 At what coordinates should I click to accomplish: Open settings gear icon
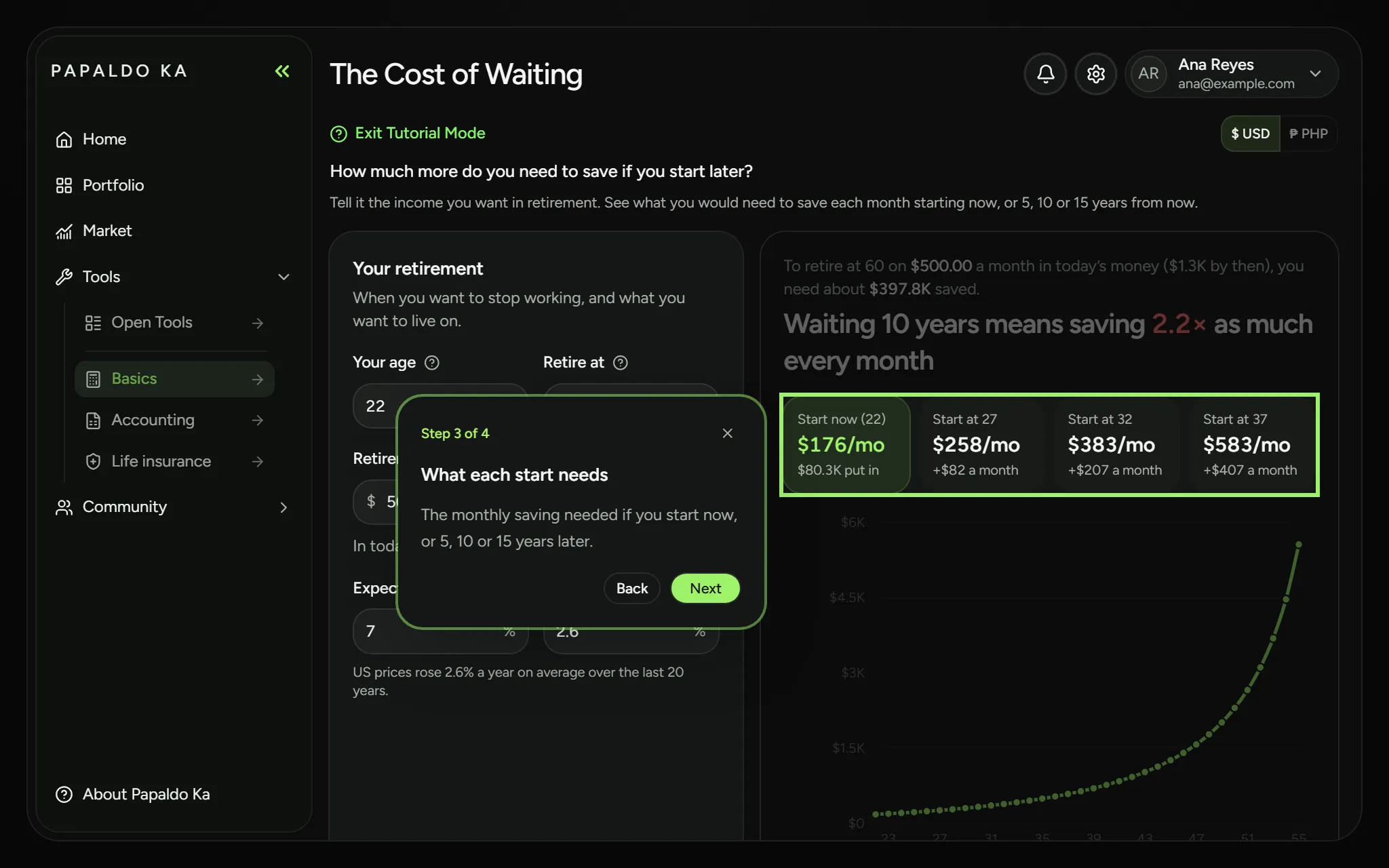pos(1096,74)
